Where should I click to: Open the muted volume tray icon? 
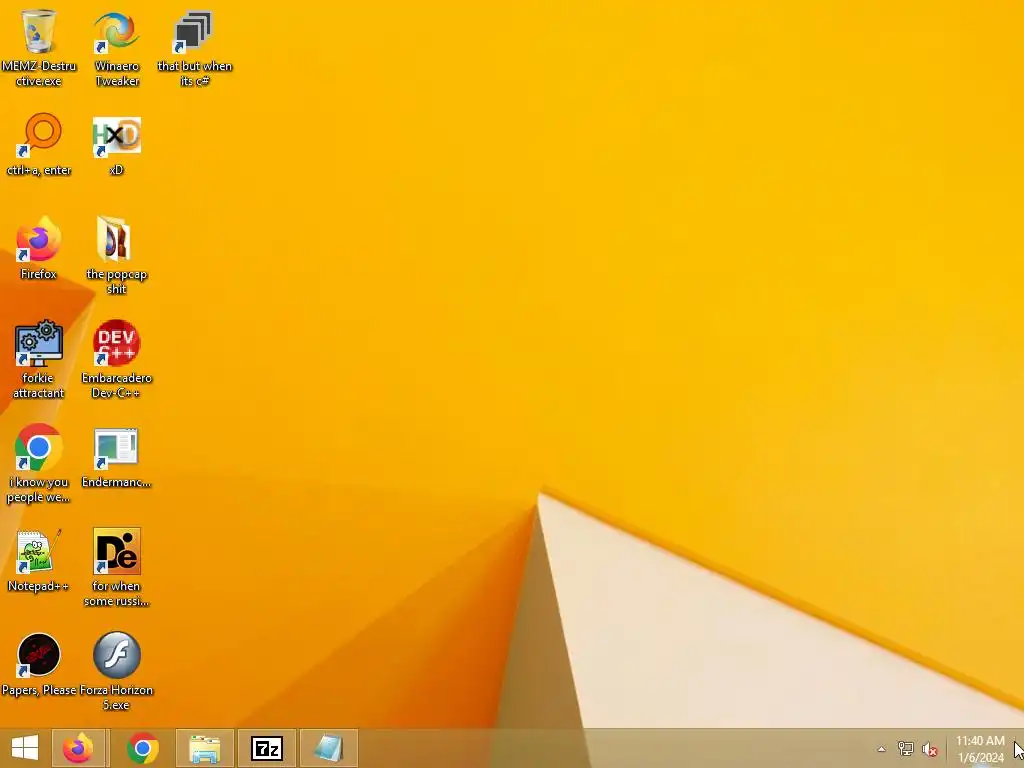tap(930, 749)
